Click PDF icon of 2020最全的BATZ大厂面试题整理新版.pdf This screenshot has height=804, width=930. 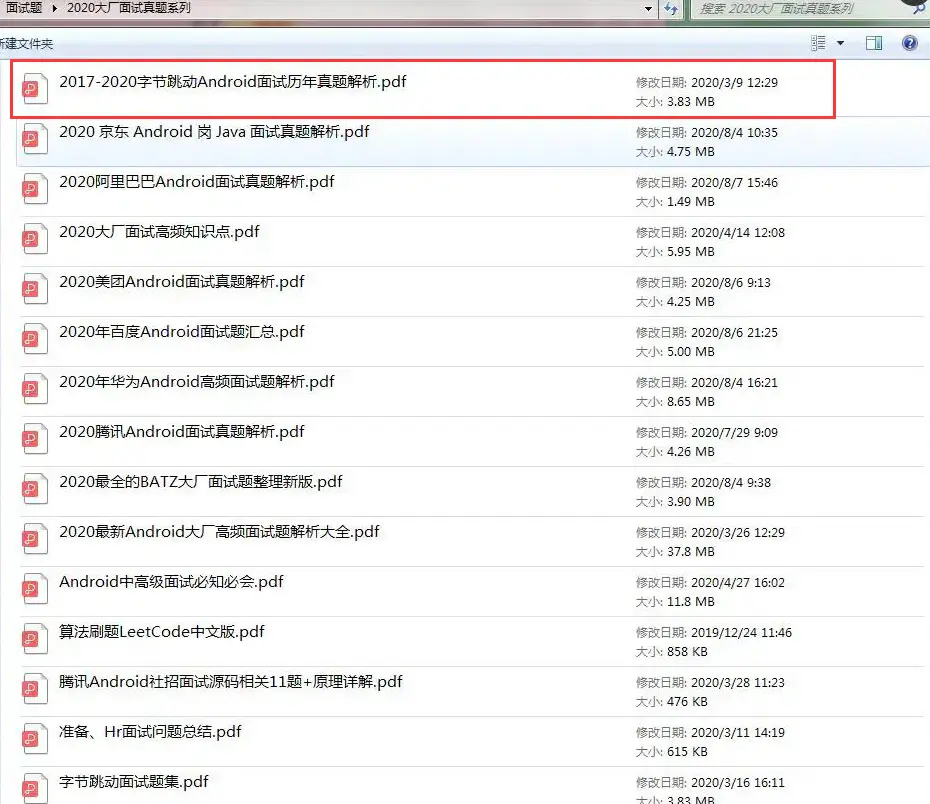pos(35,489)
